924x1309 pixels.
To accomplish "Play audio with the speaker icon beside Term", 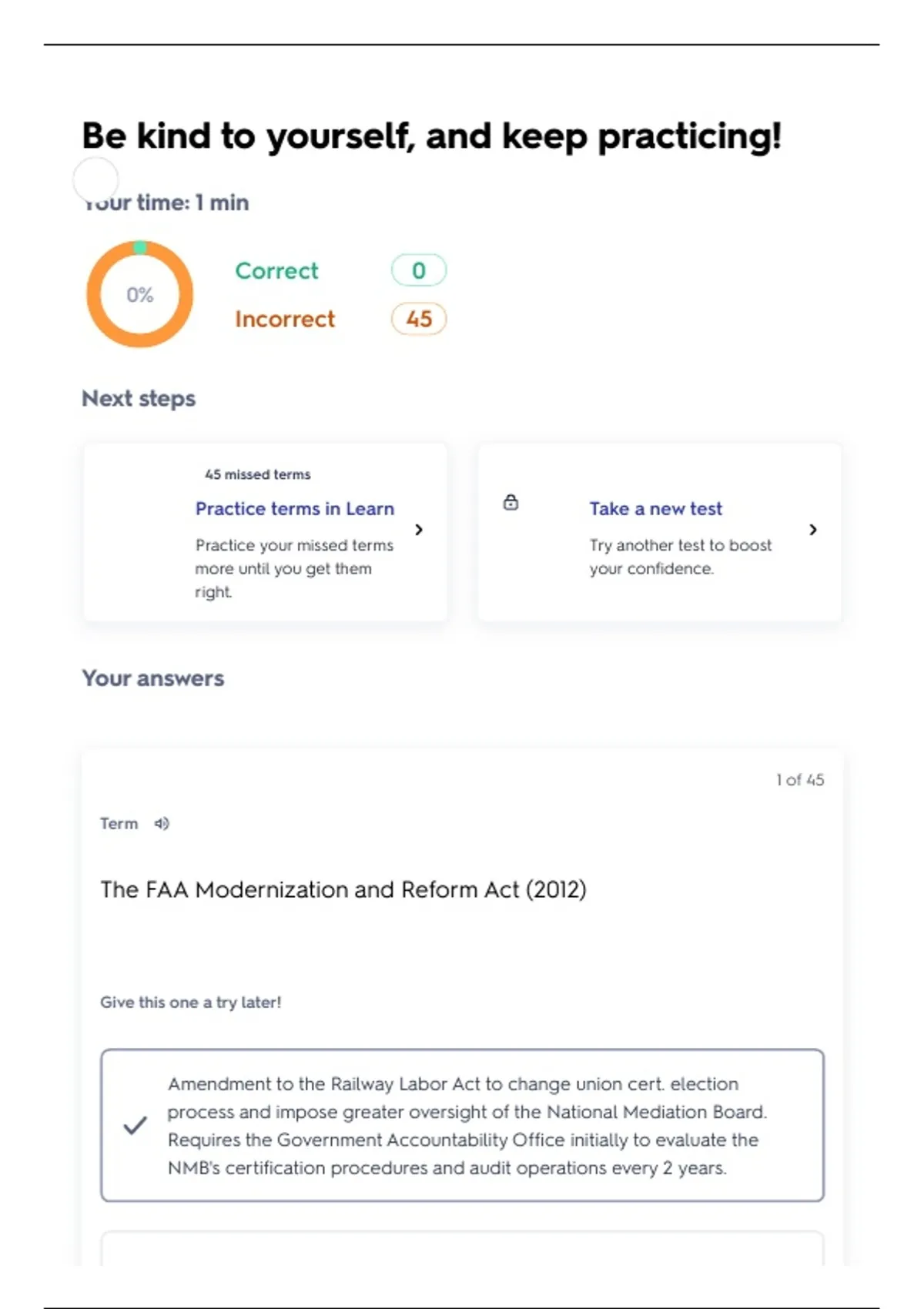I will pyautogui.click(x=162, y=824).
